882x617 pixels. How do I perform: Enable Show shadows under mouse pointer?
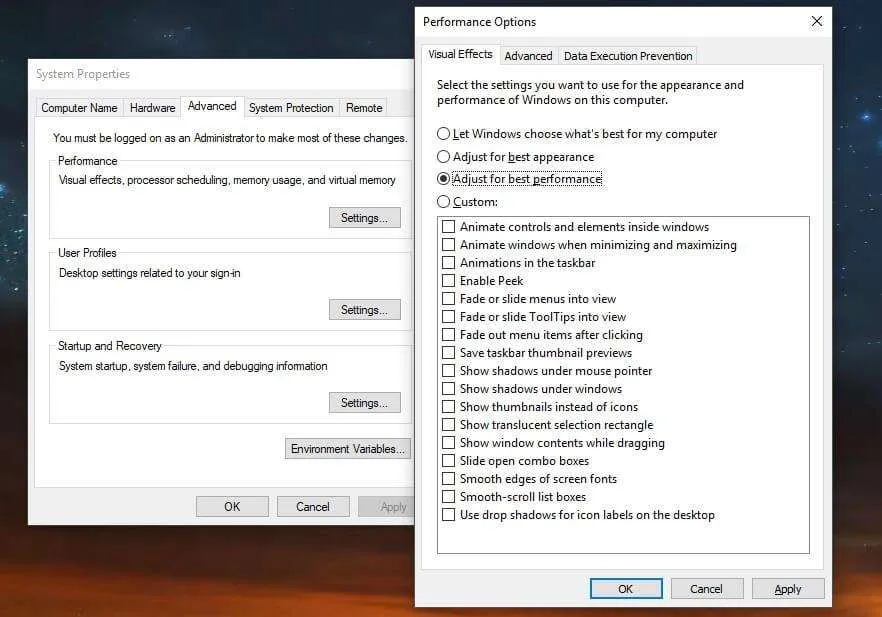click(448, 371)
